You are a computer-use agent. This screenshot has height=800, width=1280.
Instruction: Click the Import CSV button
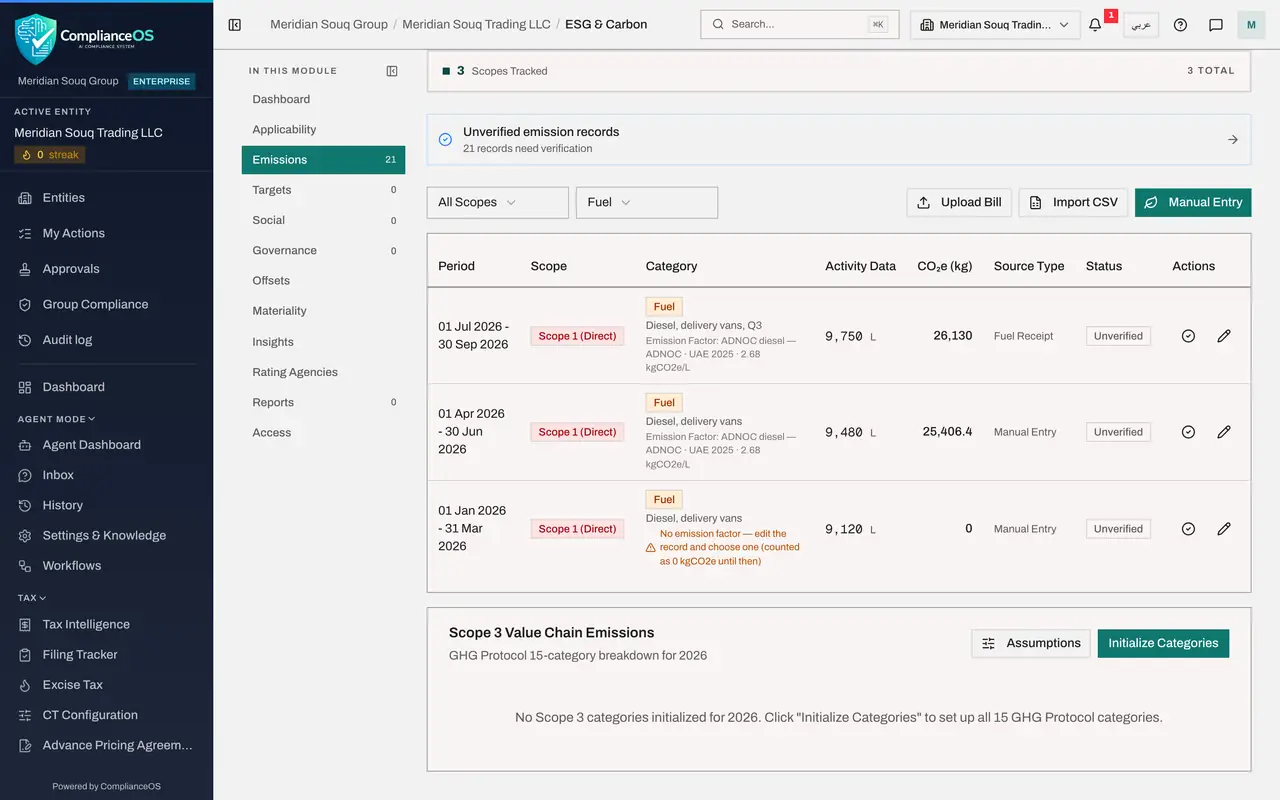point(1073,202)
